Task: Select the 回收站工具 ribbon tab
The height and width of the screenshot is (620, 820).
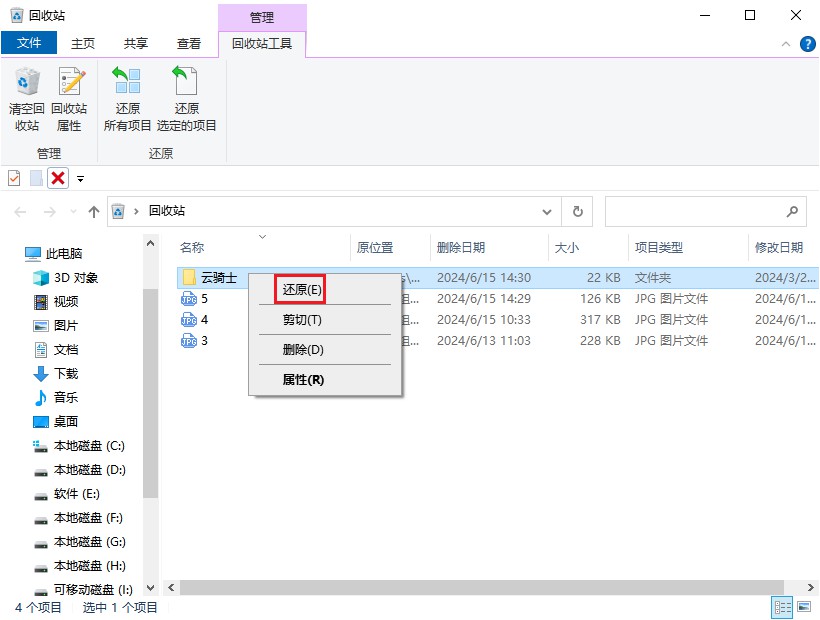Action: (261, 43)
